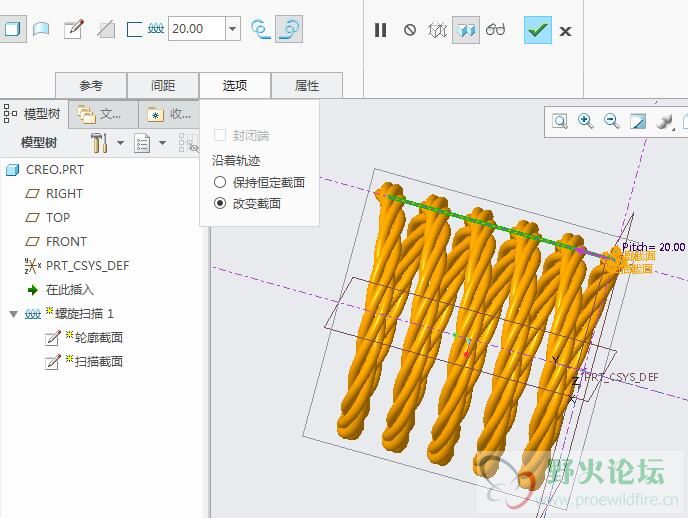Select the RIGHT datum plane
Viewport: 688px width, 518px height.
coord(64,193)
